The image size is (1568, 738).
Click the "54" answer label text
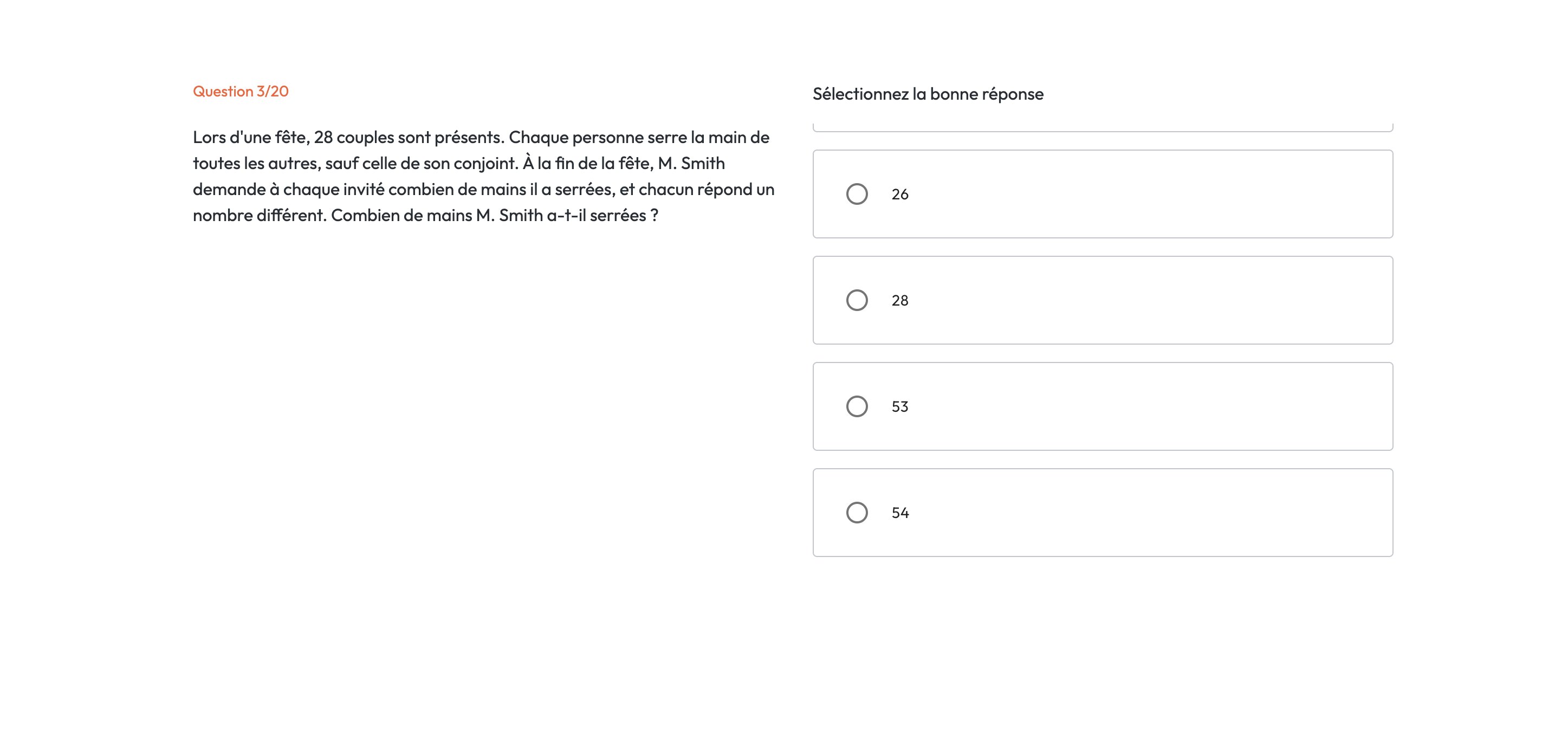click(x=899, y=513)
